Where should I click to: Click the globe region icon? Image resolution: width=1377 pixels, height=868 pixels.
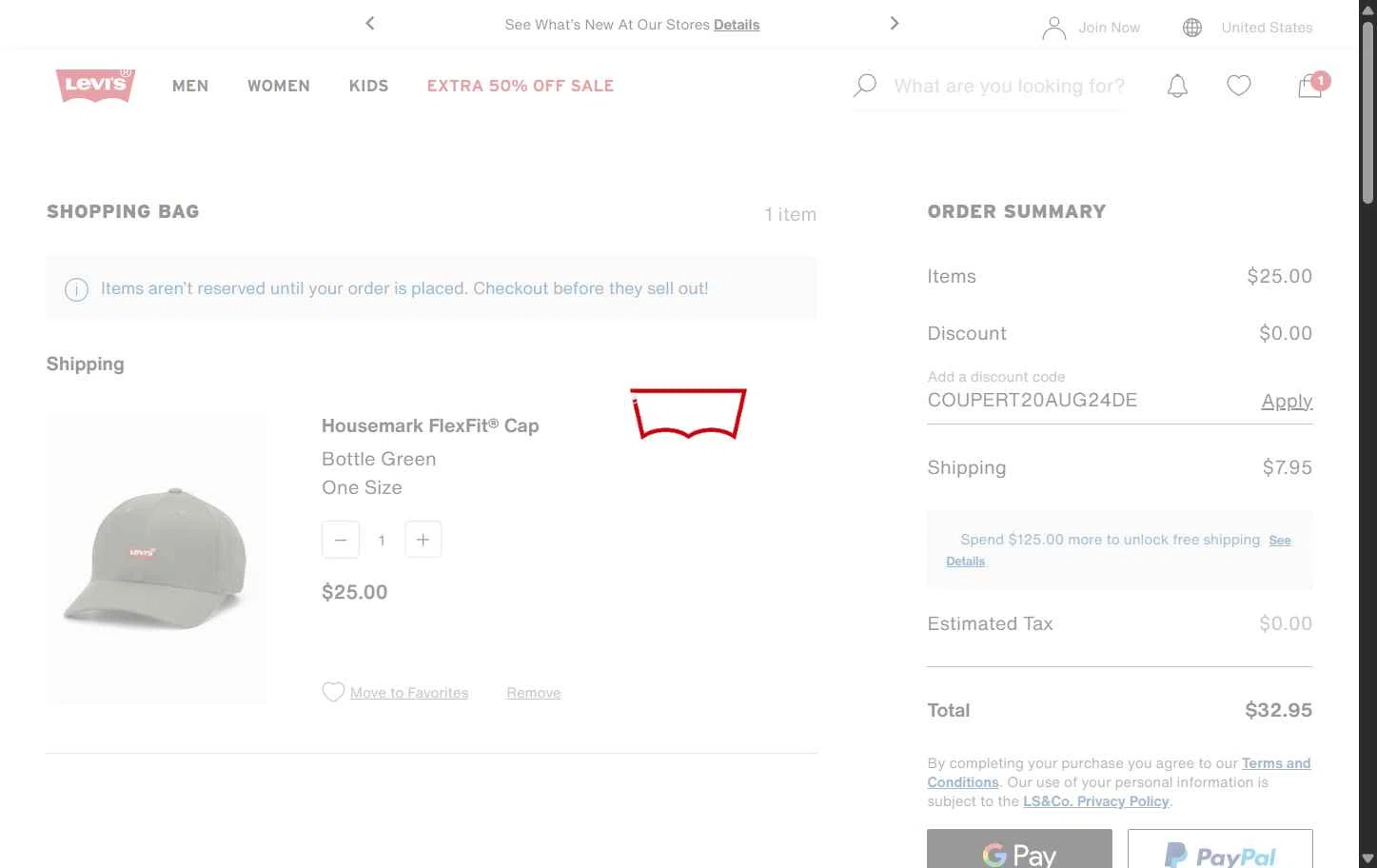pyautogui.click(x=1191, y=28)
